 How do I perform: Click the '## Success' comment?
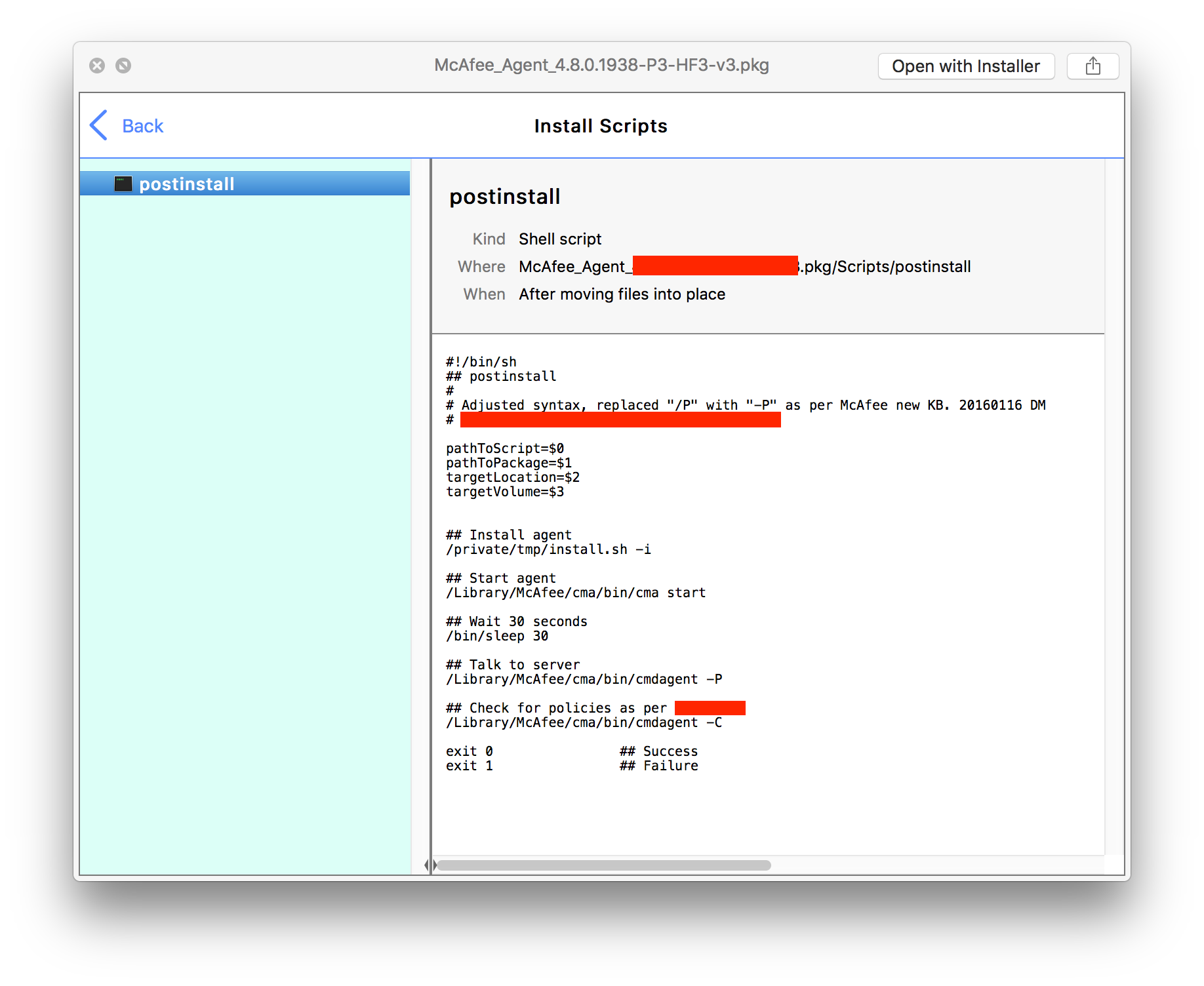[659, 751]
